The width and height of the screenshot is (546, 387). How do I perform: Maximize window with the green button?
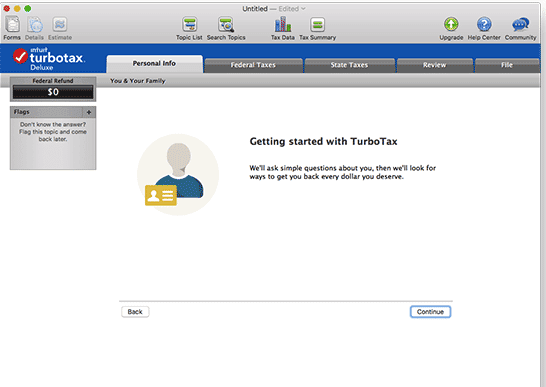[28, 8]
